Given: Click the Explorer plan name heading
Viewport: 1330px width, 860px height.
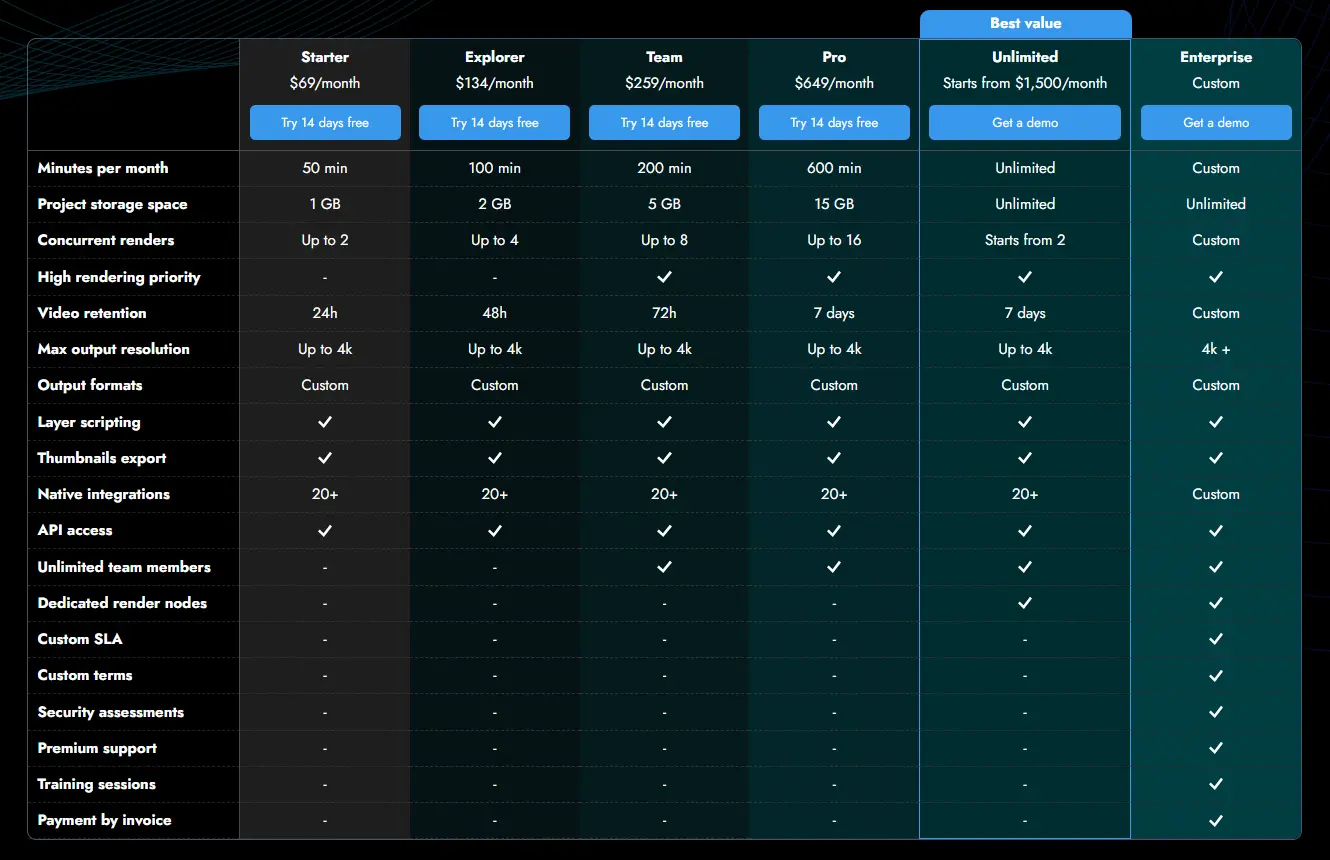Looking at the screenshot, I should pos(494,57).
